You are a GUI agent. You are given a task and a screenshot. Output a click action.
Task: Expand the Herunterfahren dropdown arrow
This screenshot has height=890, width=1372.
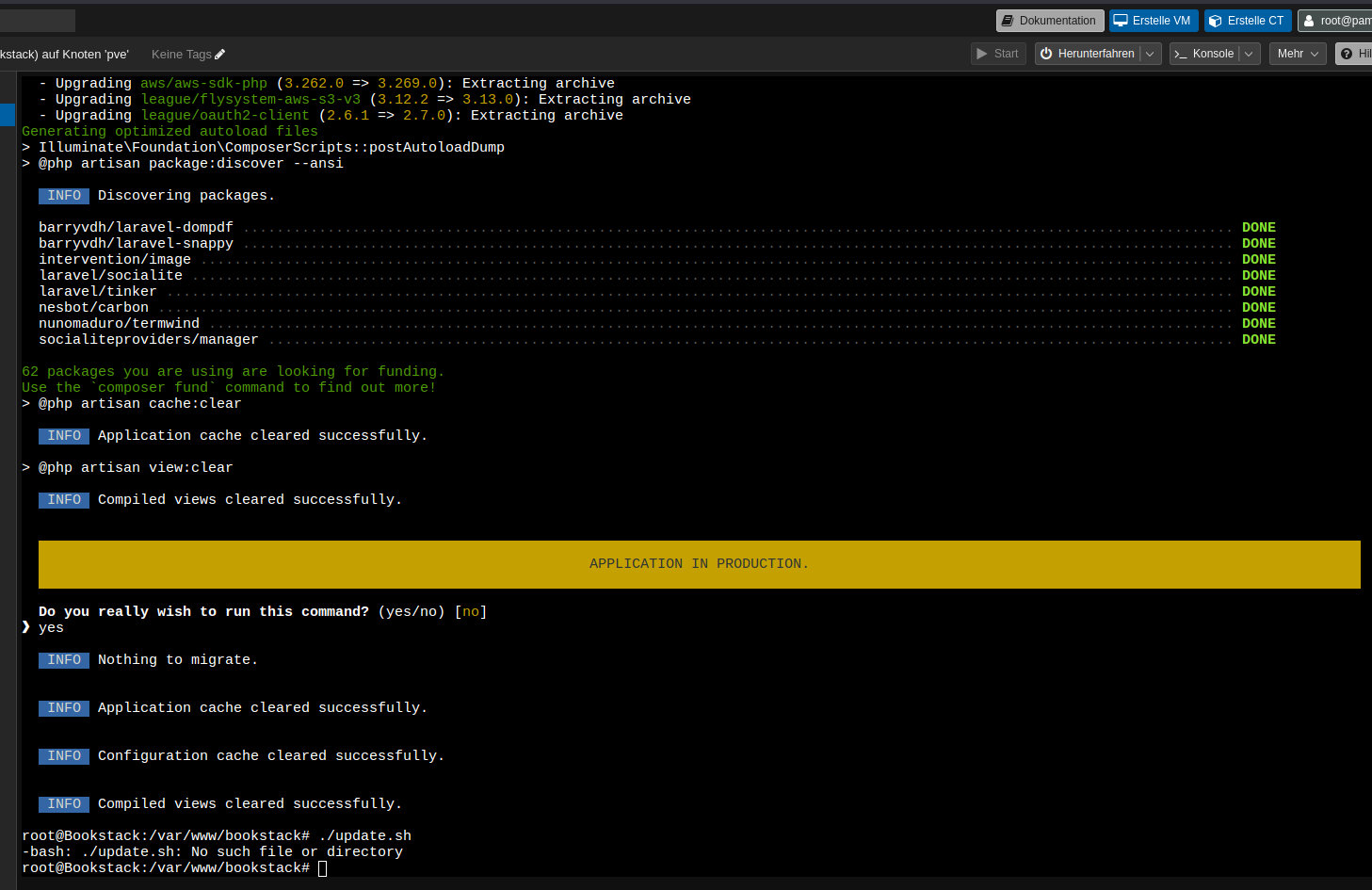[1150, 54]
